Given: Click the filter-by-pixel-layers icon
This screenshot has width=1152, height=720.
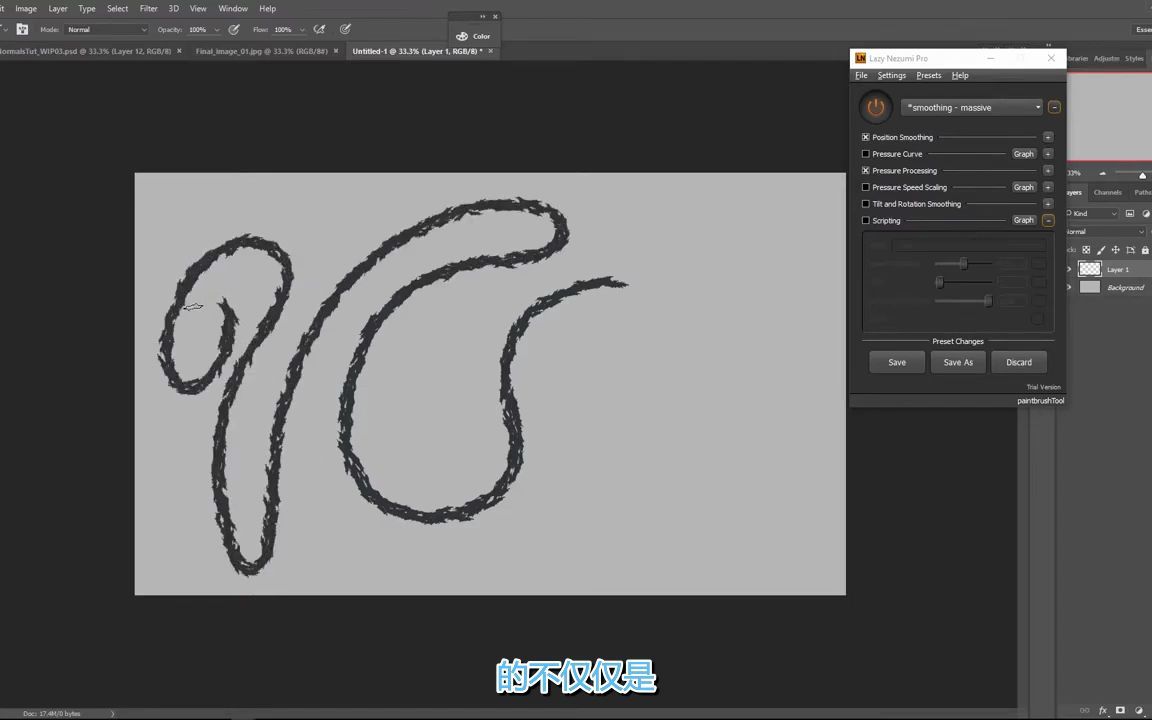Looking at the screenshot, I should (x=1130, y=213).
